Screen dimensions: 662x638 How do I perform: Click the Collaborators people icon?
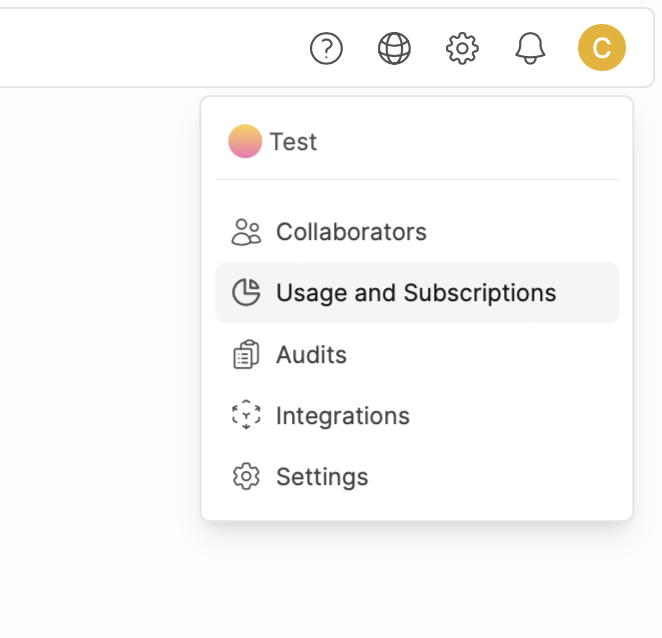(245, 232)
